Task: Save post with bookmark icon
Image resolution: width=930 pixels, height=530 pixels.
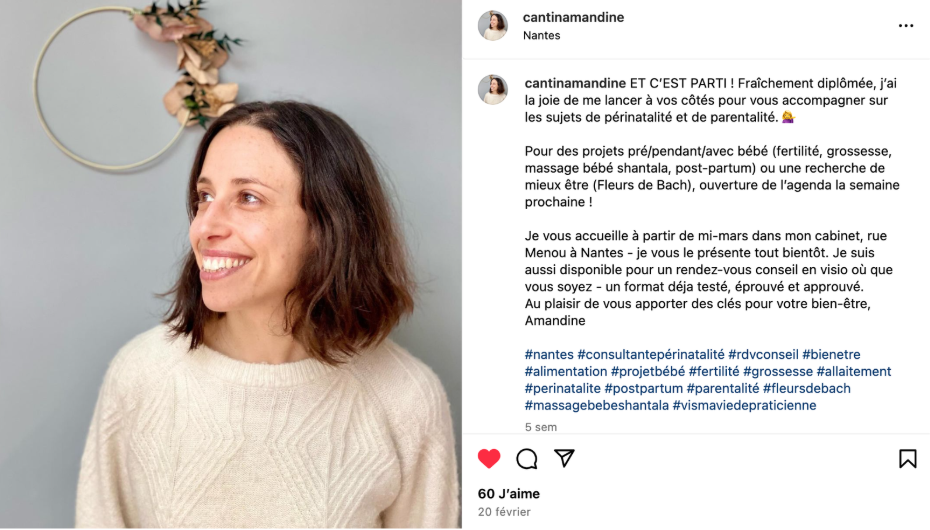Action: pos(907,458)
